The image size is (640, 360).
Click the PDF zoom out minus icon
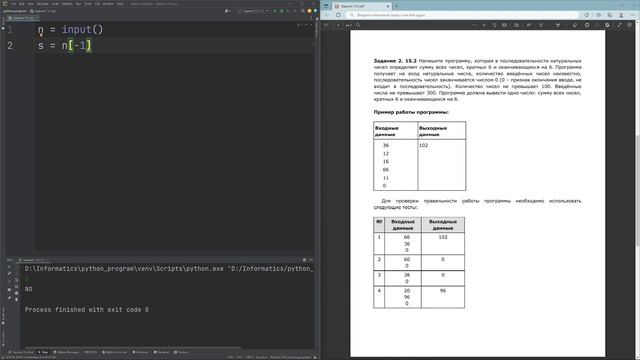tap(474, 25)
